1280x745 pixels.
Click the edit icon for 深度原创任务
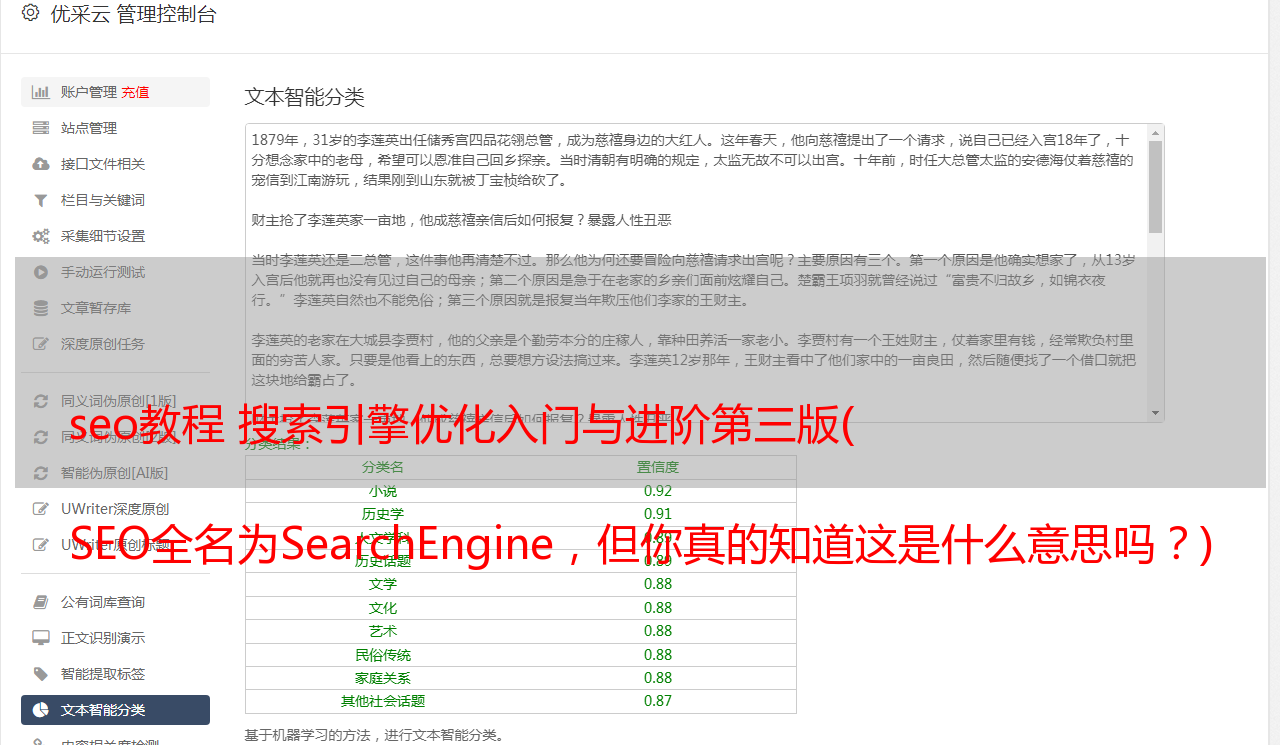coord(41,344)
